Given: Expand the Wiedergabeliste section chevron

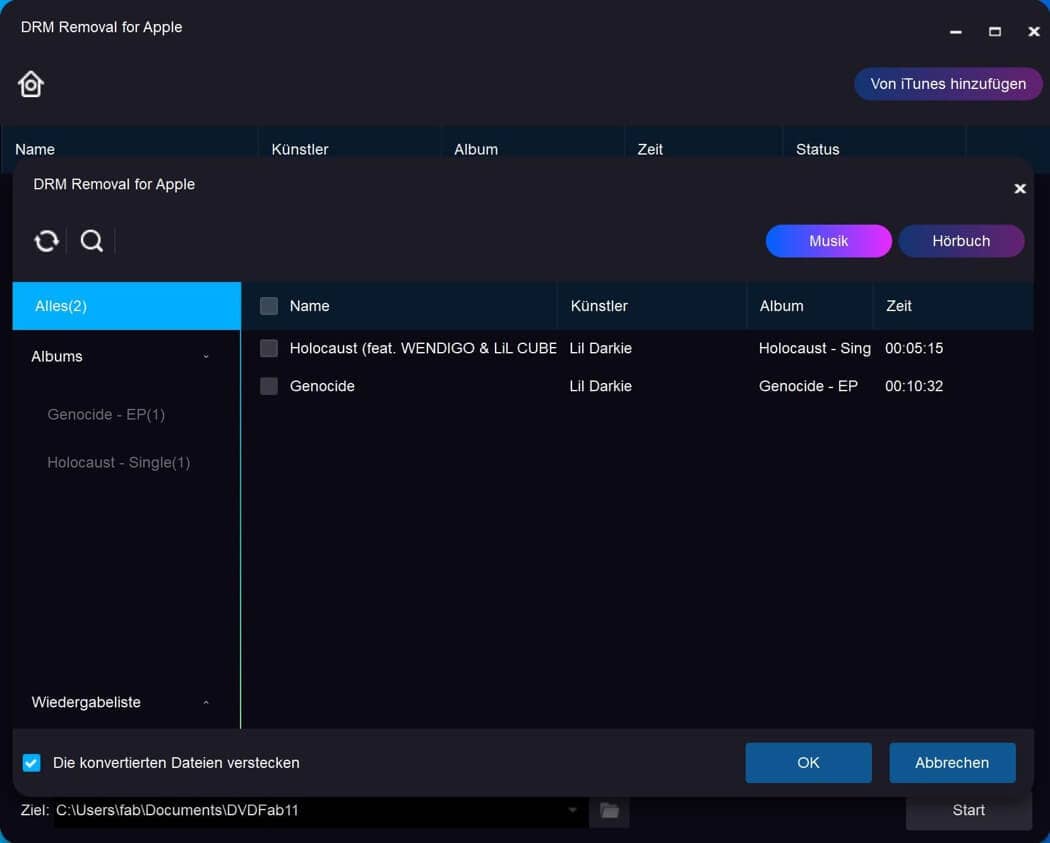Looking at the screenshot, I should pos(206,702).
